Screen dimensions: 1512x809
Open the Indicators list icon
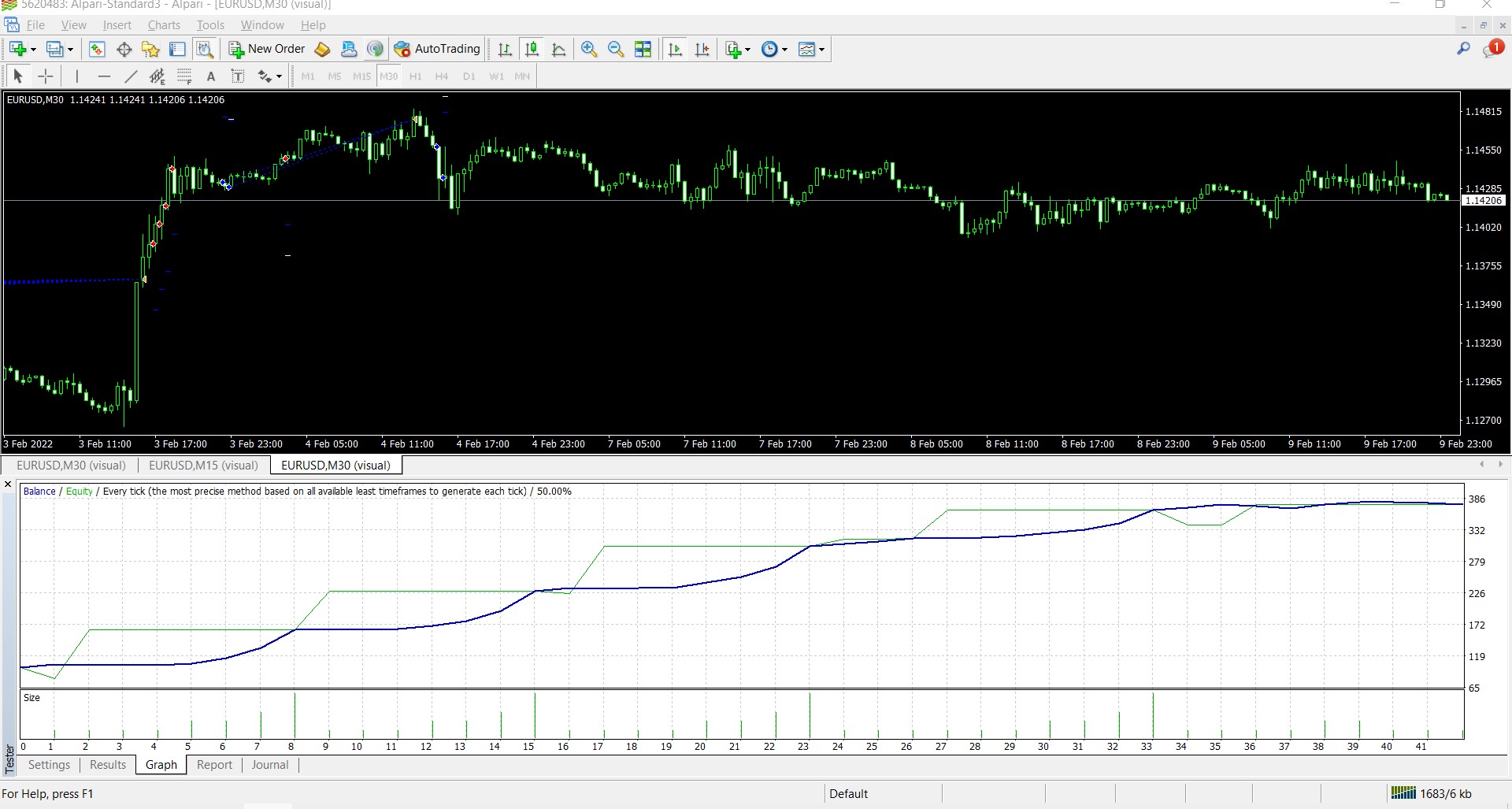pos(733,49)
